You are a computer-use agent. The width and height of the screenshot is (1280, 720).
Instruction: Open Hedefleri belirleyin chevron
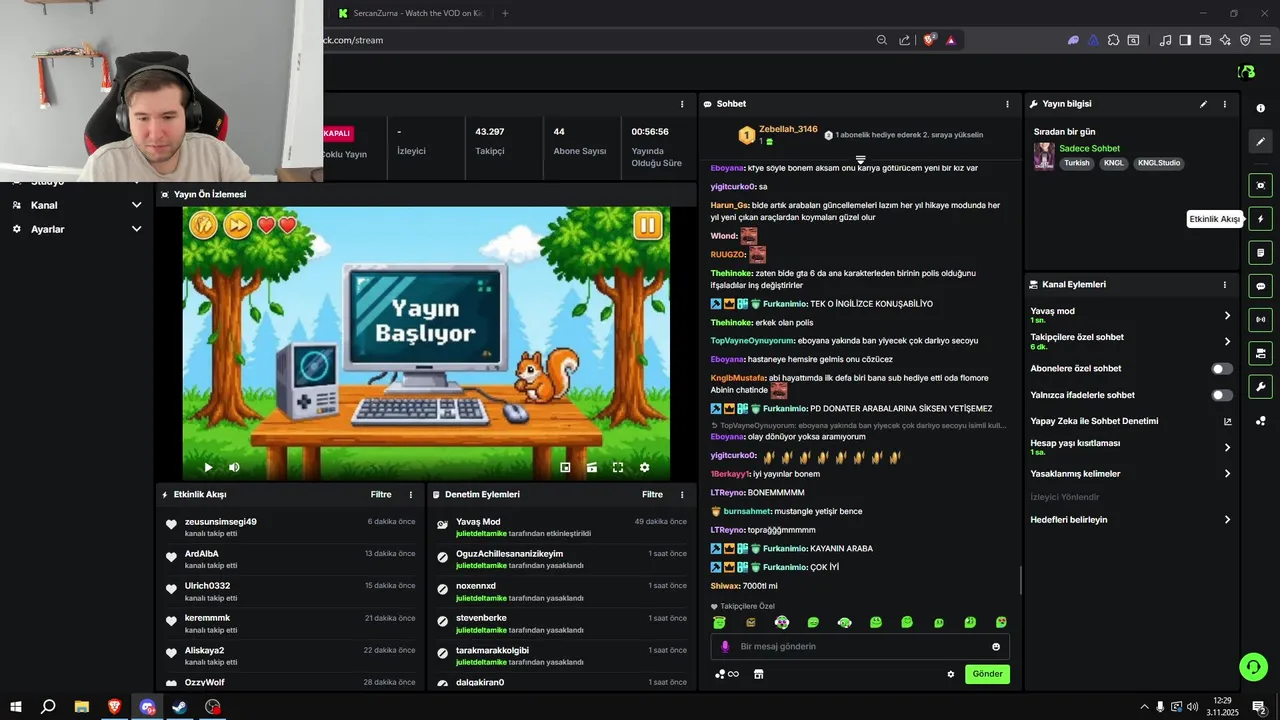(x=1227, y=520)
